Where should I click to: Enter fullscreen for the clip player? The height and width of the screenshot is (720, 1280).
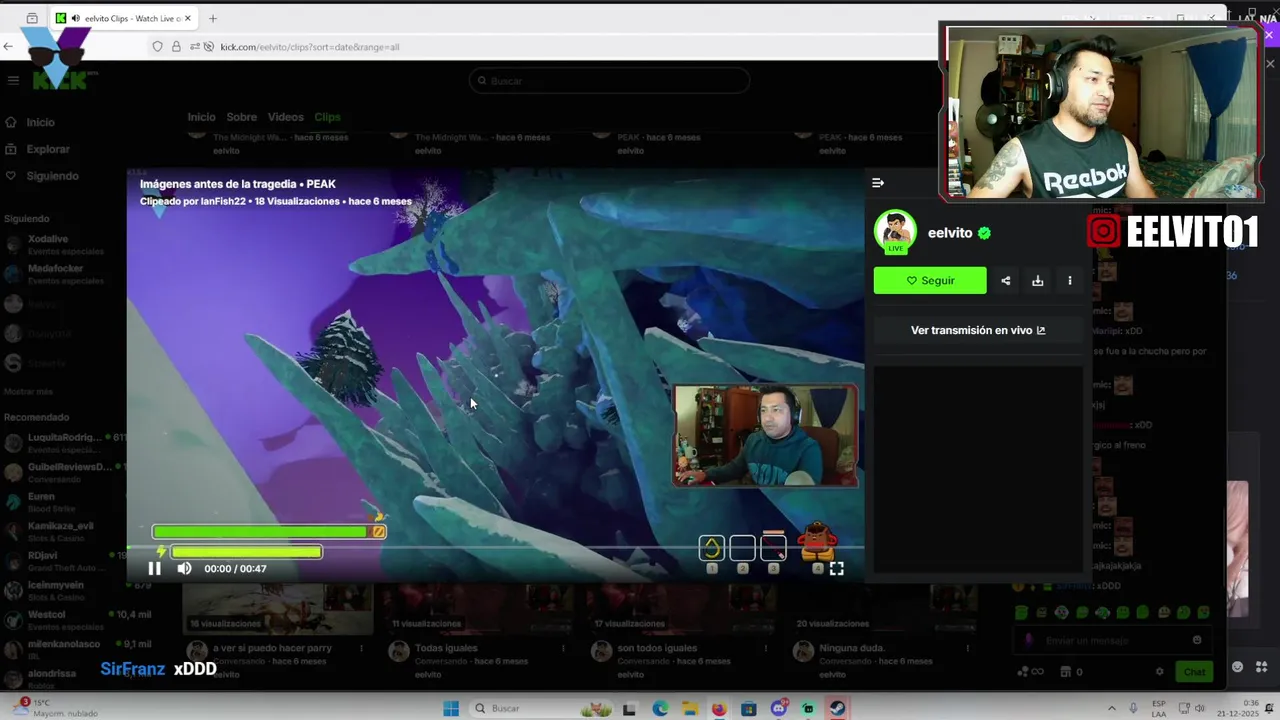coord(836,568)
